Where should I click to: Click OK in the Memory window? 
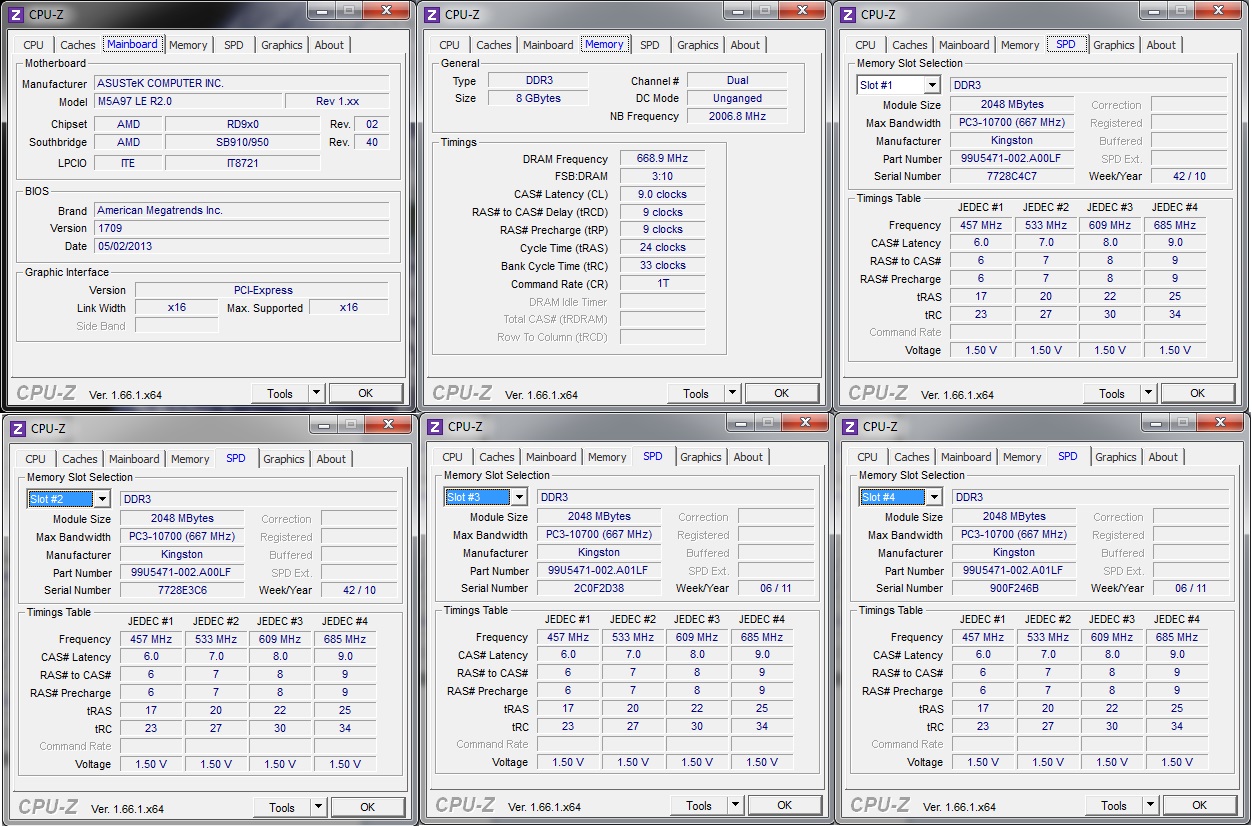(782, 393)
